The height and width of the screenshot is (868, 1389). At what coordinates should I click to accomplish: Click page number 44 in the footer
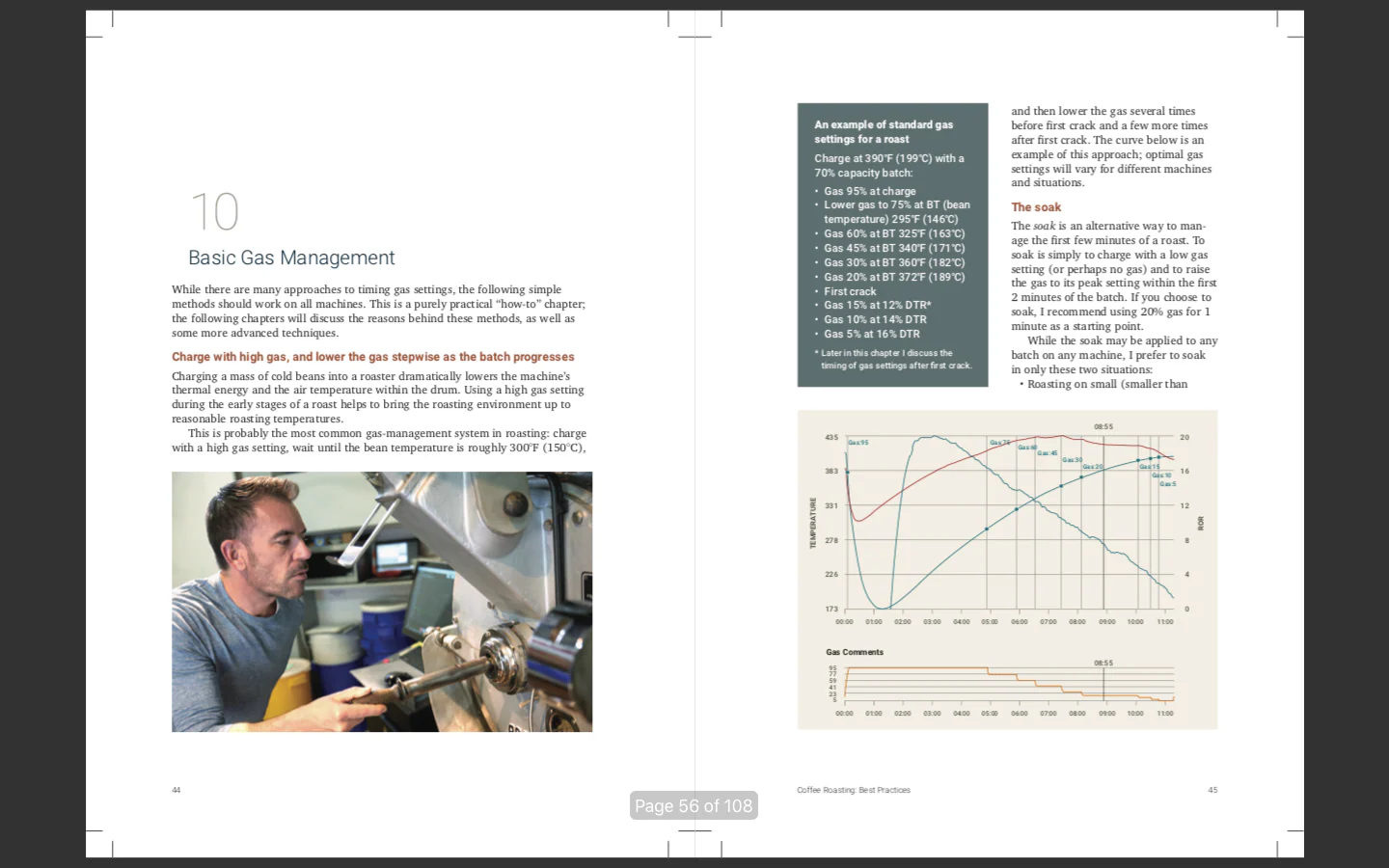tap(176, 790)
